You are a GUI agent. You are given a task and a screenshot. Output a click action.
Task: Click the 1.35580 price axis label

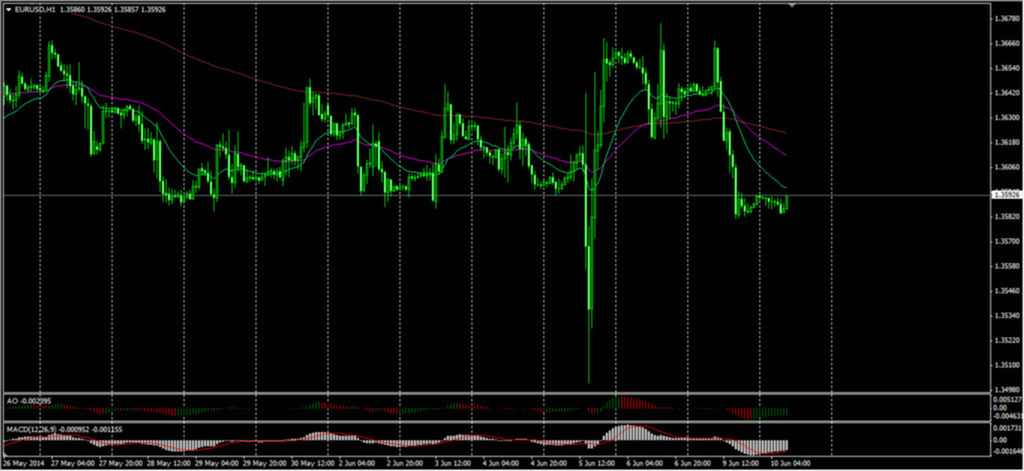click(1003, 266)
